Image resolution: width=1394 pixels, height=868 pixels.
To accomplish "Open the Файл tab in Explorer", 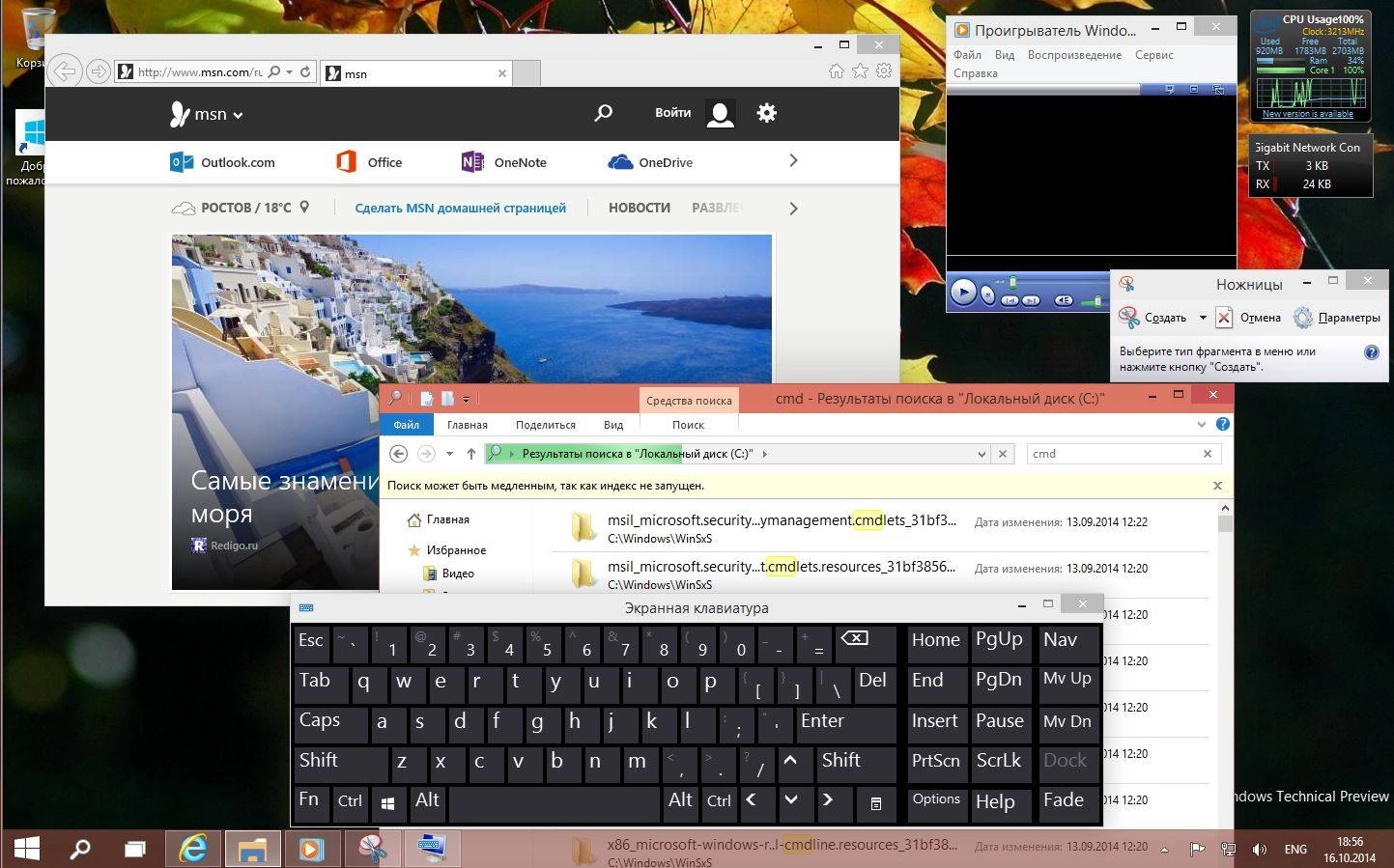I will pyautogui.click(x=406, y=425).
